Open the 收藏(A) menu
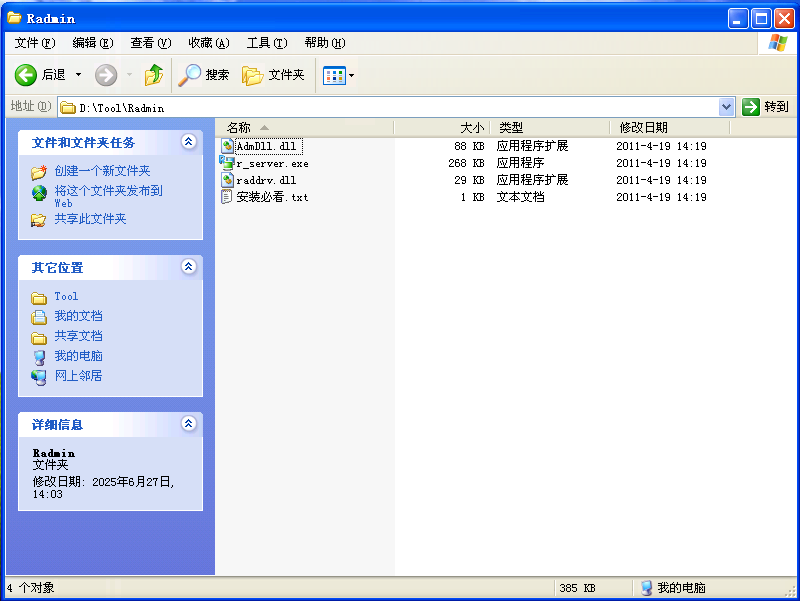This screenshot has height=601, width=800. (209, 43)
